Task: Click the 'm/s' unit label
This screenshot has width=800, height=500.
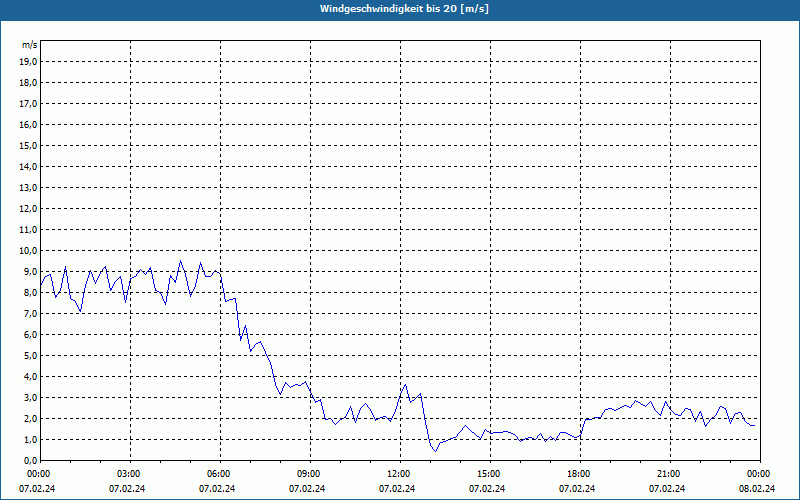Action: pyautogui.click(x=29, y=45)
